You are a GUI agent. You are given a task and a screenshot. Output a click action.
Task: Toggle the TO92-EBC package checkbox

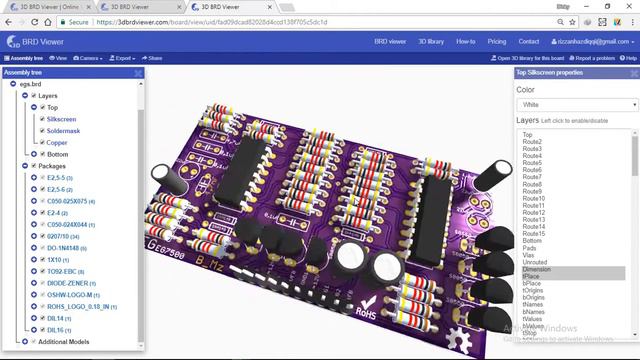click(42, 271)
